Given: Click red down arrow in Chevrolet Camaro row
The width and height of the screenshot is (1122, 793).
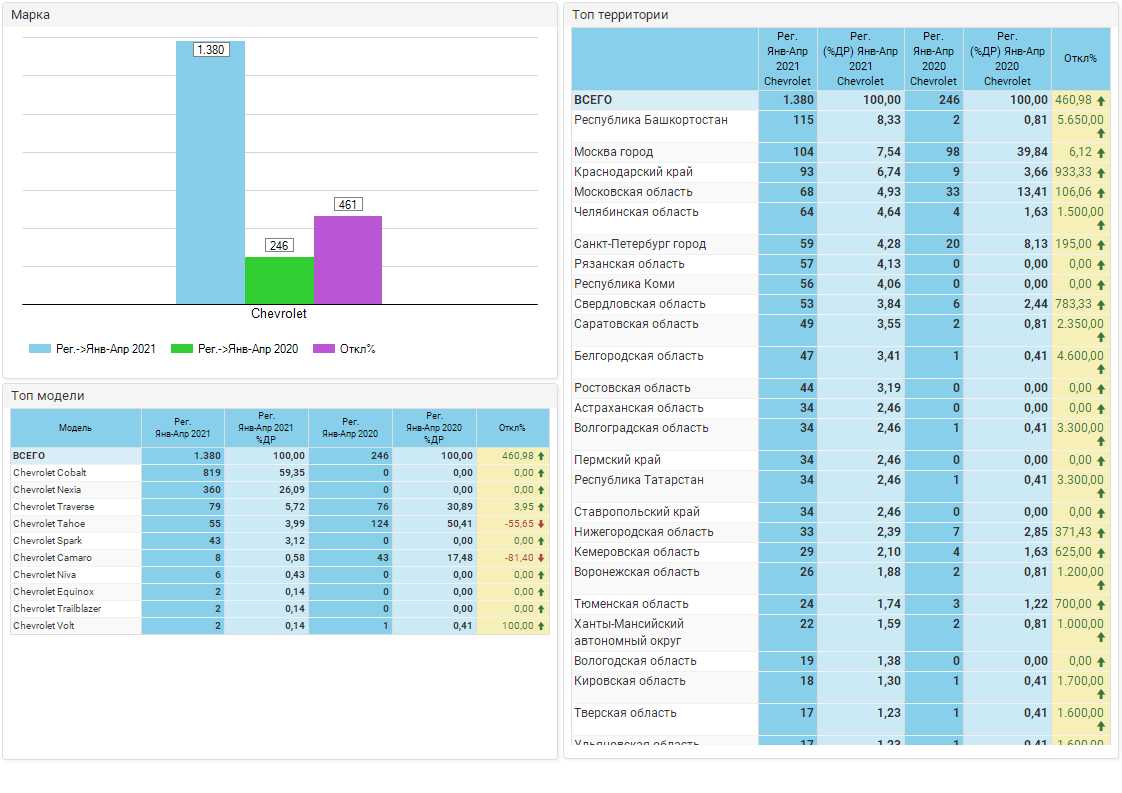Looking at the screenshot, I should point(541,558).
